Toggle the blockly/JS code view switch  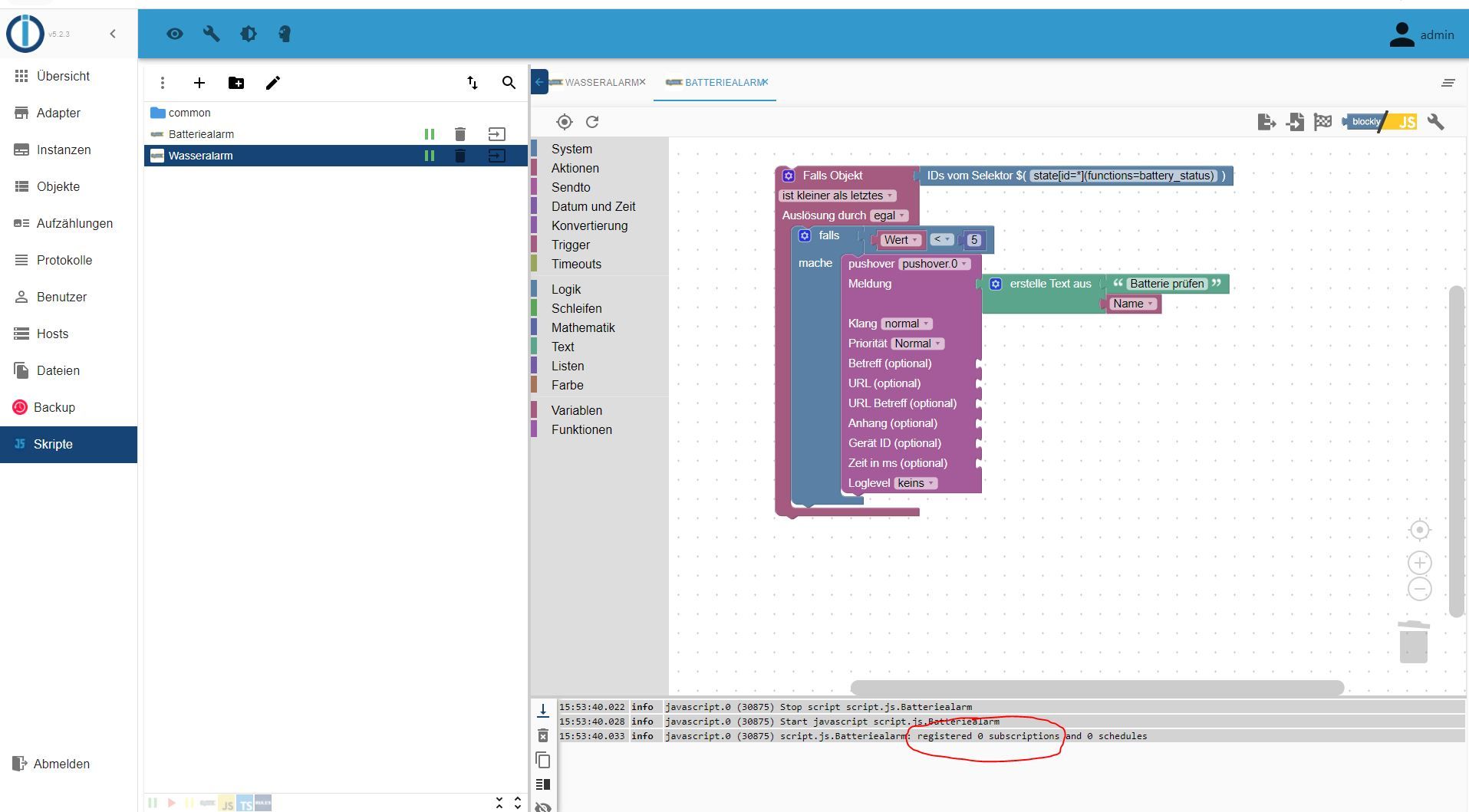[x=1381, y=122]
